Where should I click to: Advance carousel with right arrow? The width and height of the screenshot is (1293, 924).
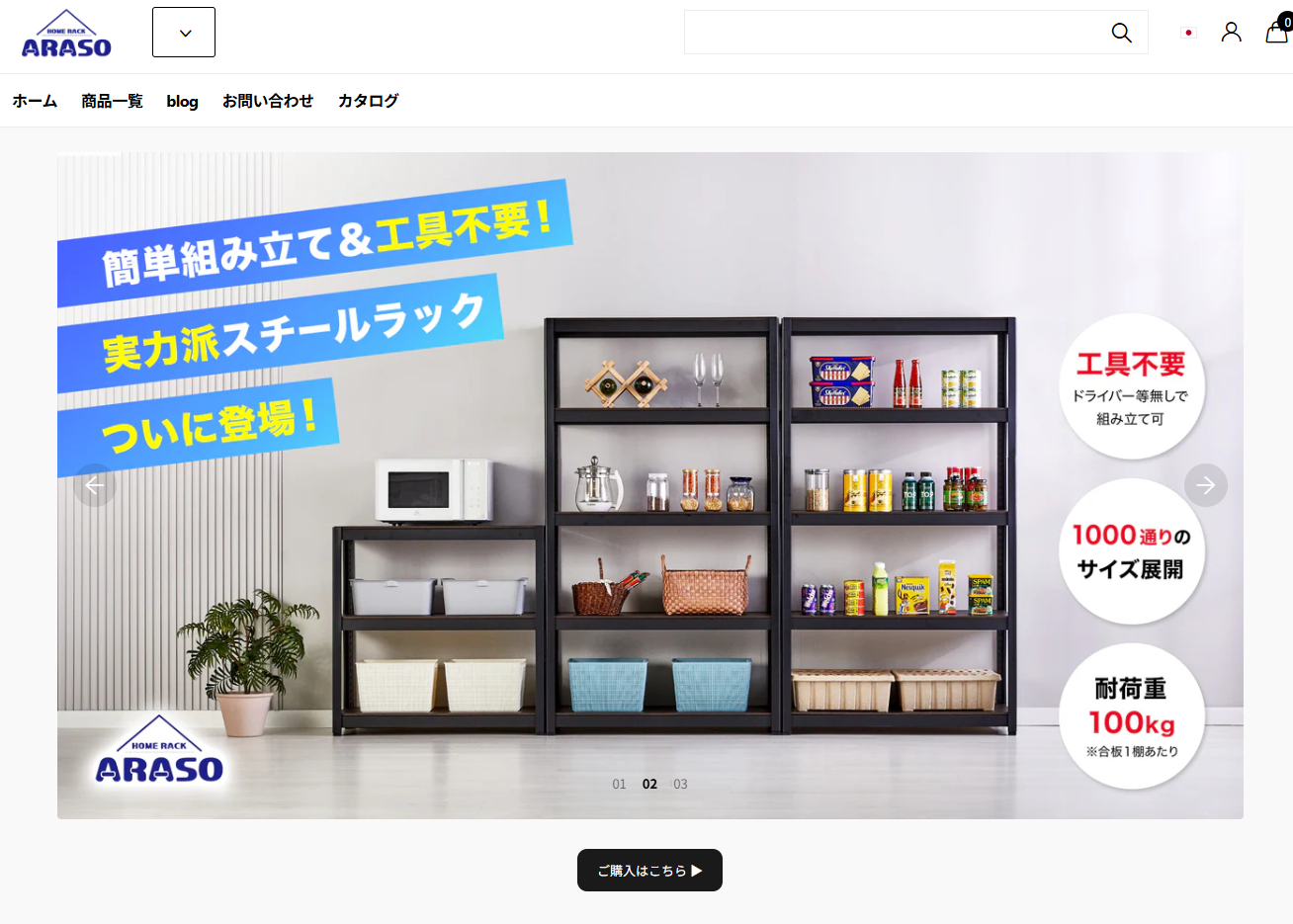1206,485
